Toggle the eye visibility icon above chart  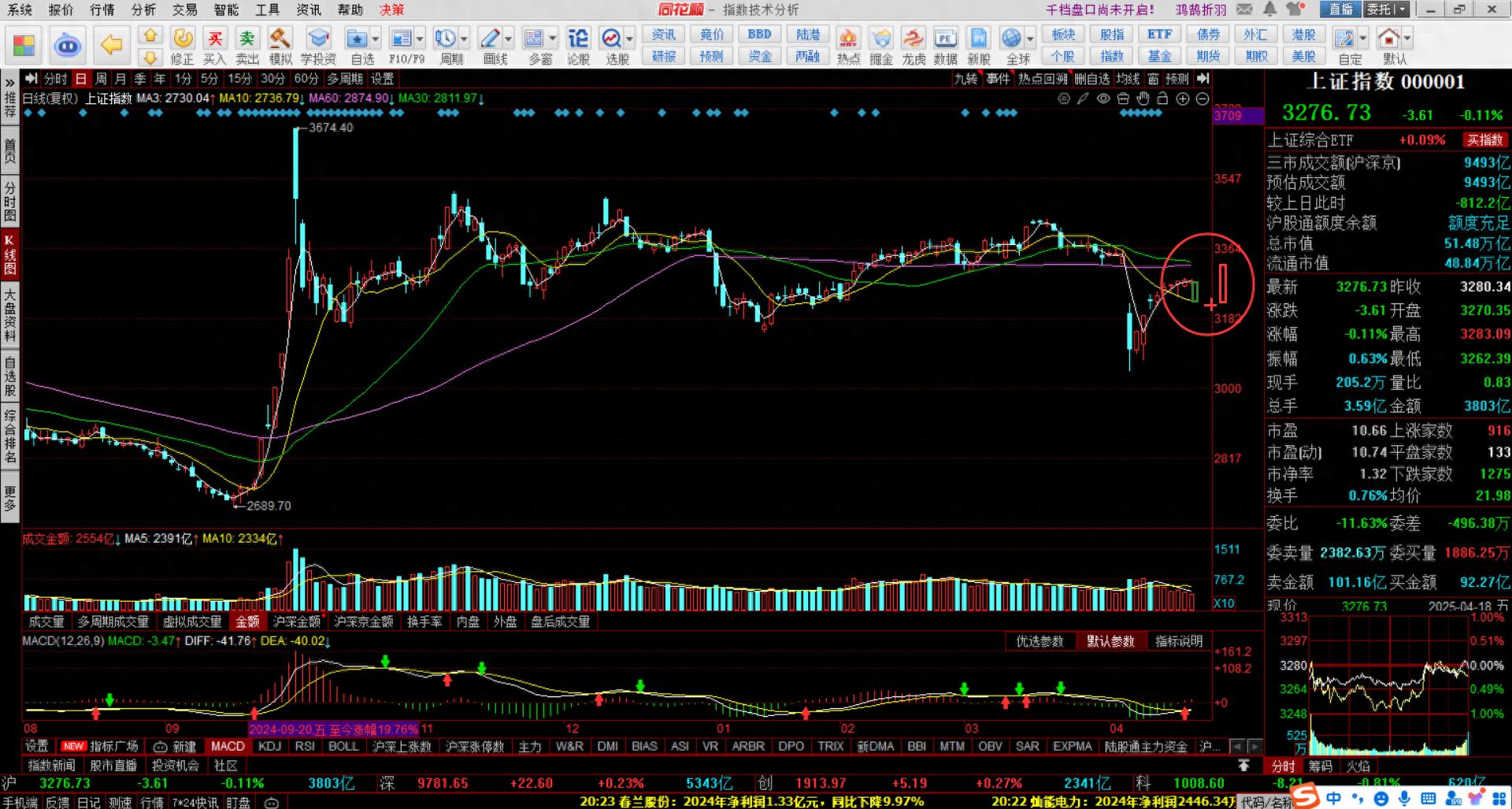click(x=1103, y=98)
